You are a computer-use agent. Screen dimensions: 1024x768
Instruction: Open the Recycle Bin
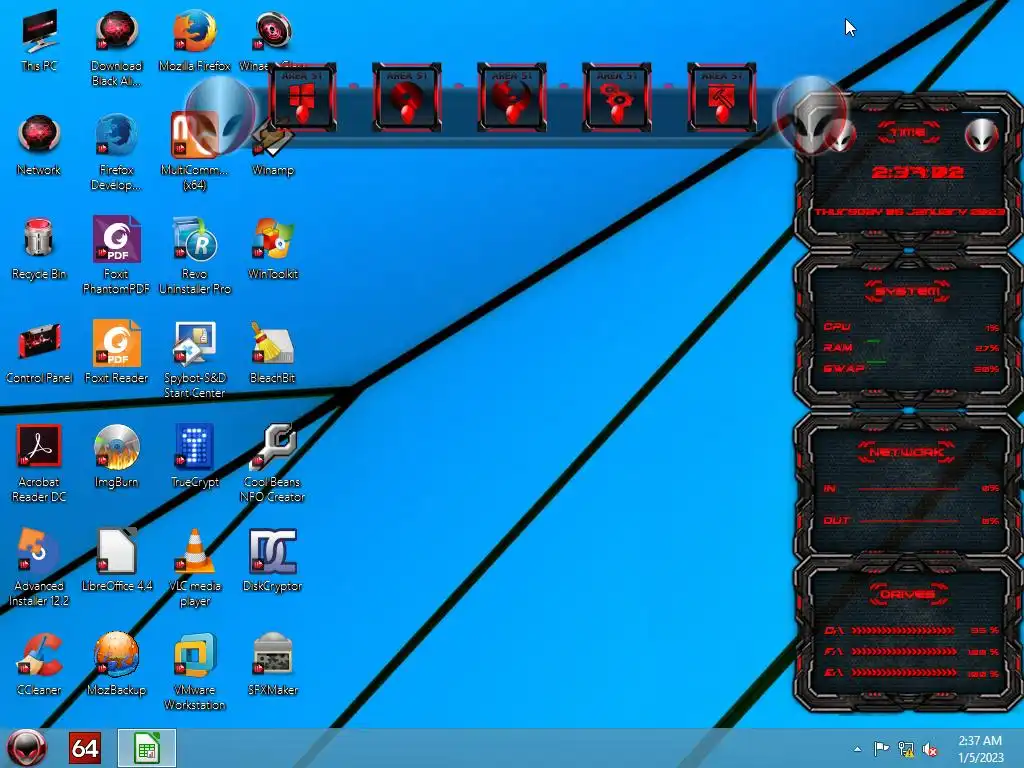[39, 249]
